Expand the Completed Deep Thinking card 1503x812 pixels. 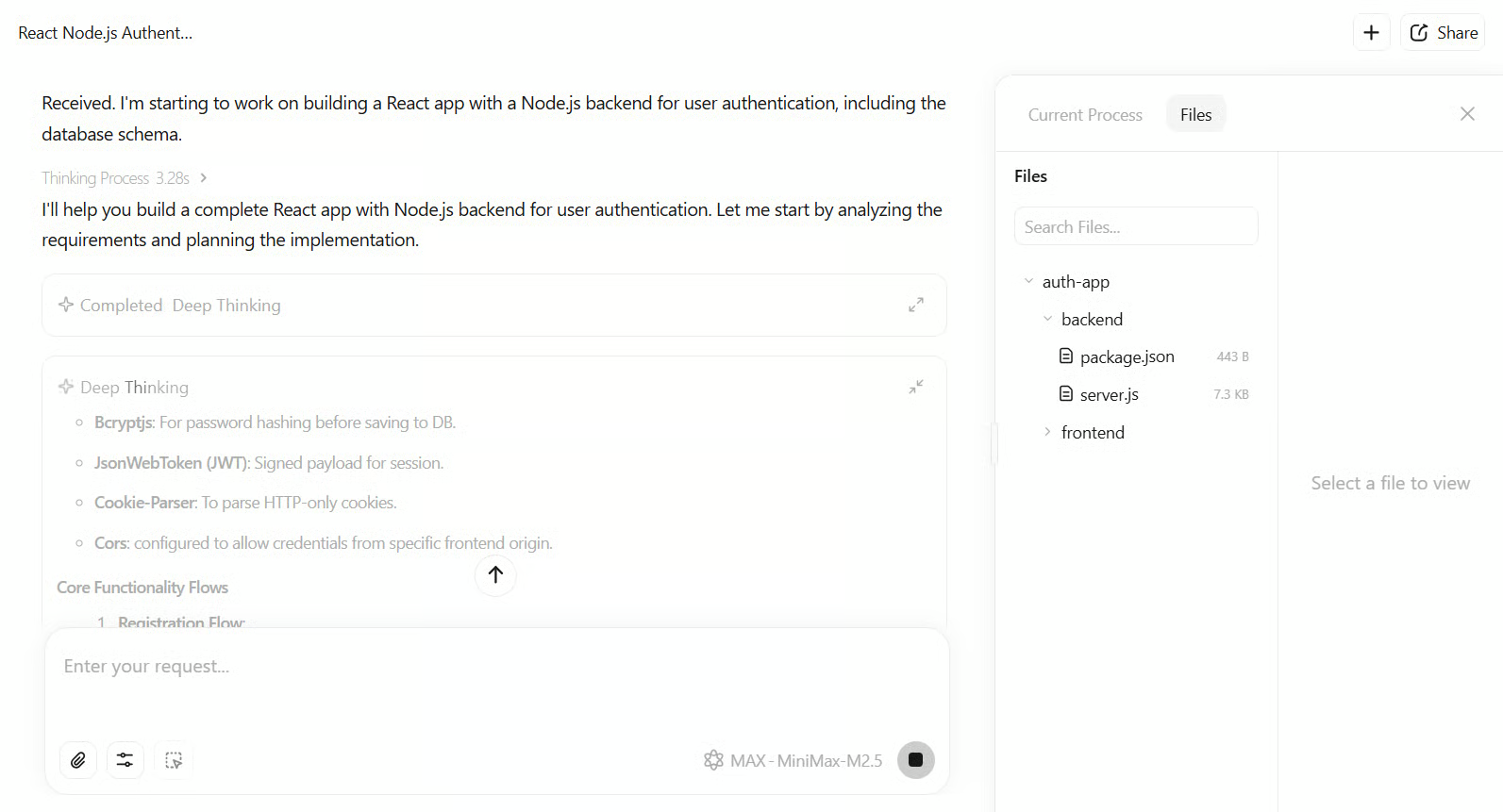915,306
